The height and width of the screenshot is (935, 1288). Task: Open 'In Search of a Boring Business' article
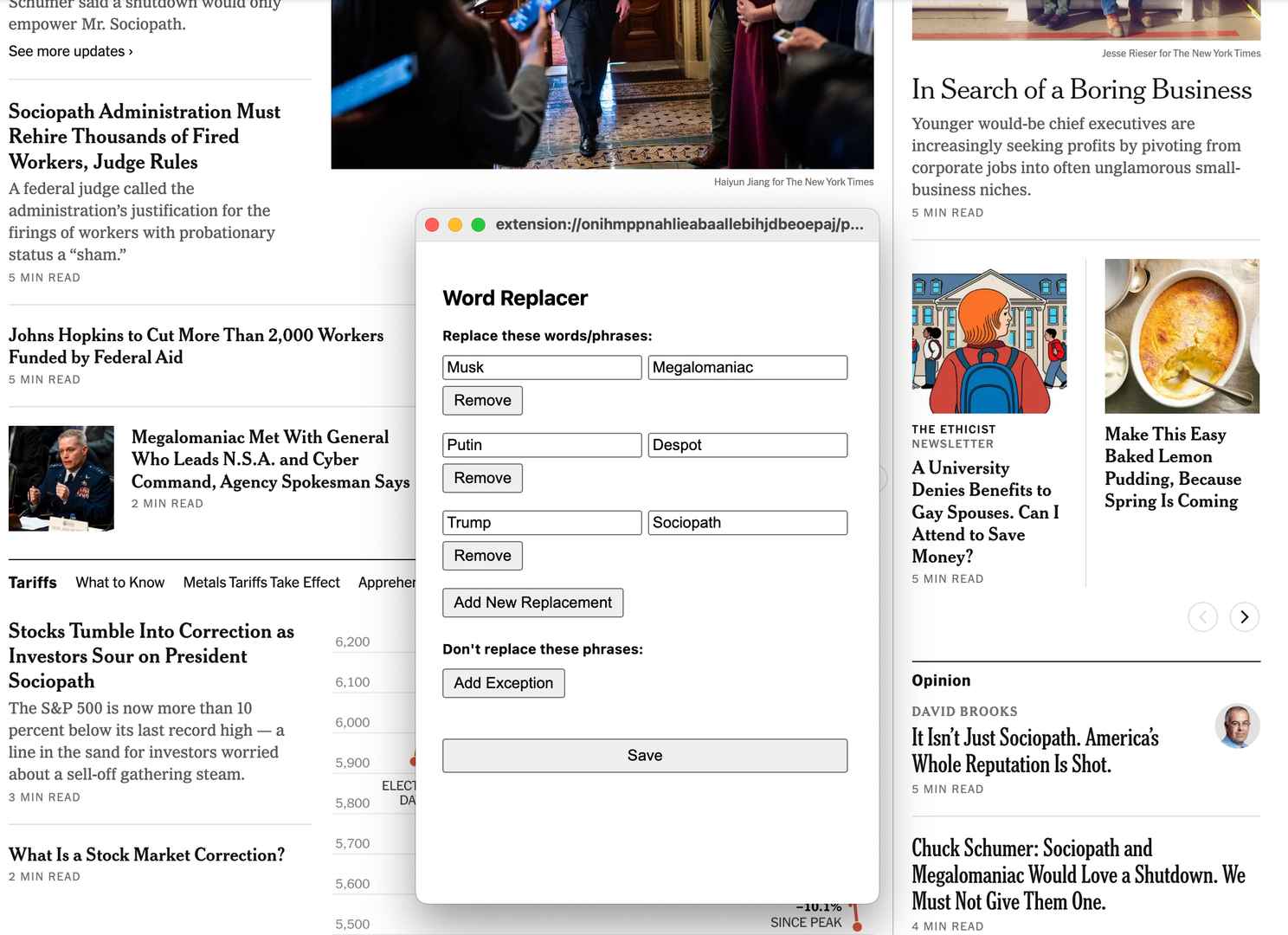(1081, 89)
